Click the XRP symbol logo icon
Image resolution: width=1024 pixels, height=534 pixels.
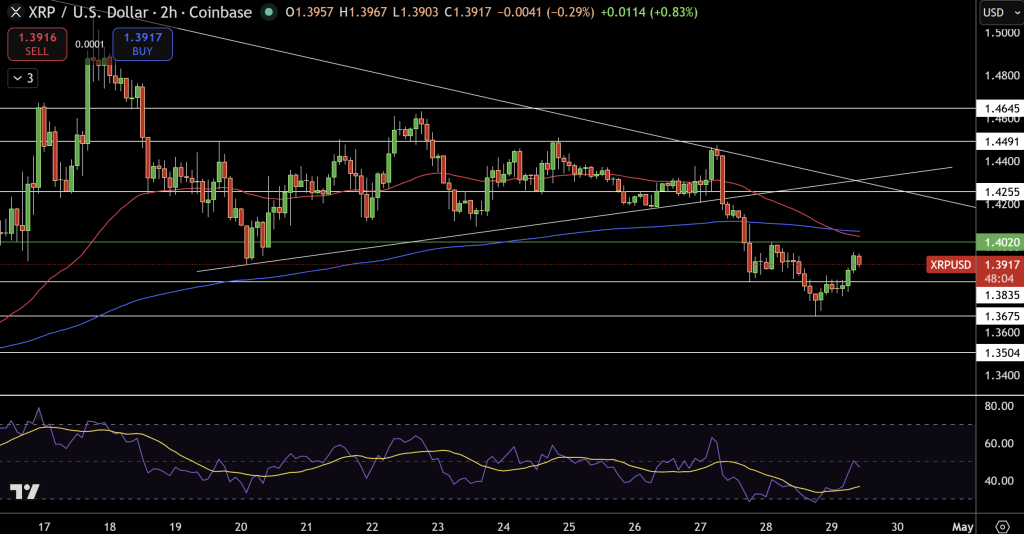tap(15, 13)
